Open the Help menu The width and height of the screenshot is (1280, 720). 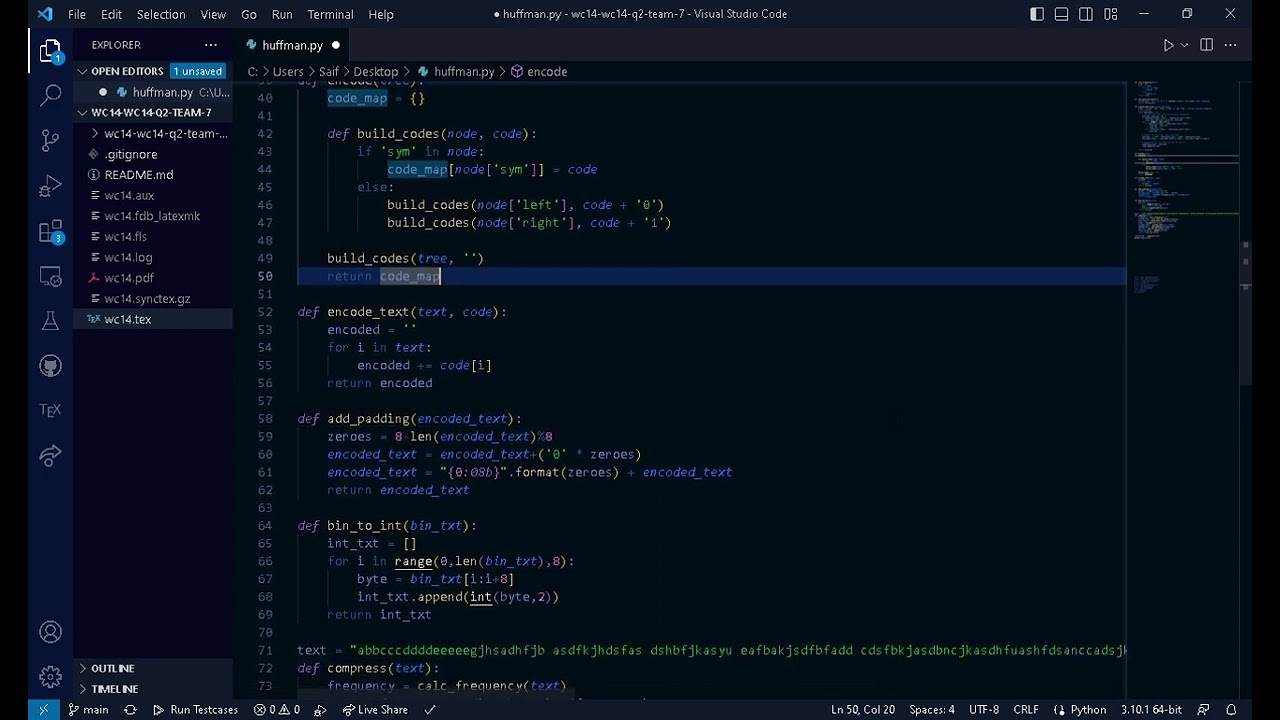(381, 14)
